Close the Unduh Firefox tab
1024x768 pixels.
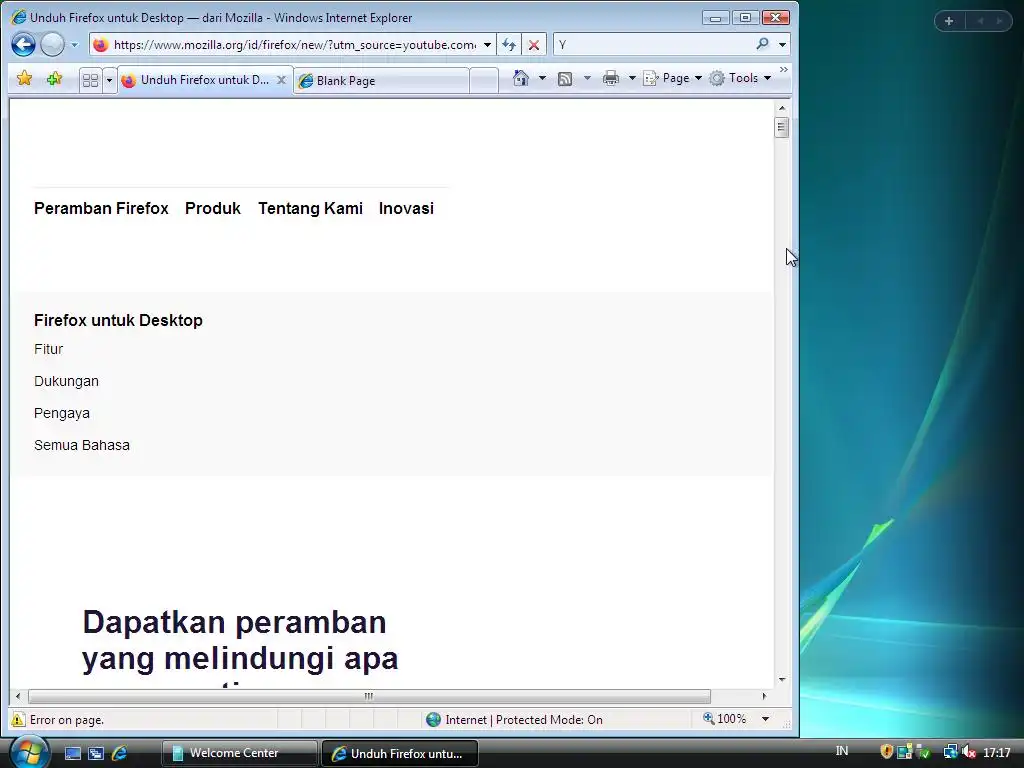(x=281, y=80)
